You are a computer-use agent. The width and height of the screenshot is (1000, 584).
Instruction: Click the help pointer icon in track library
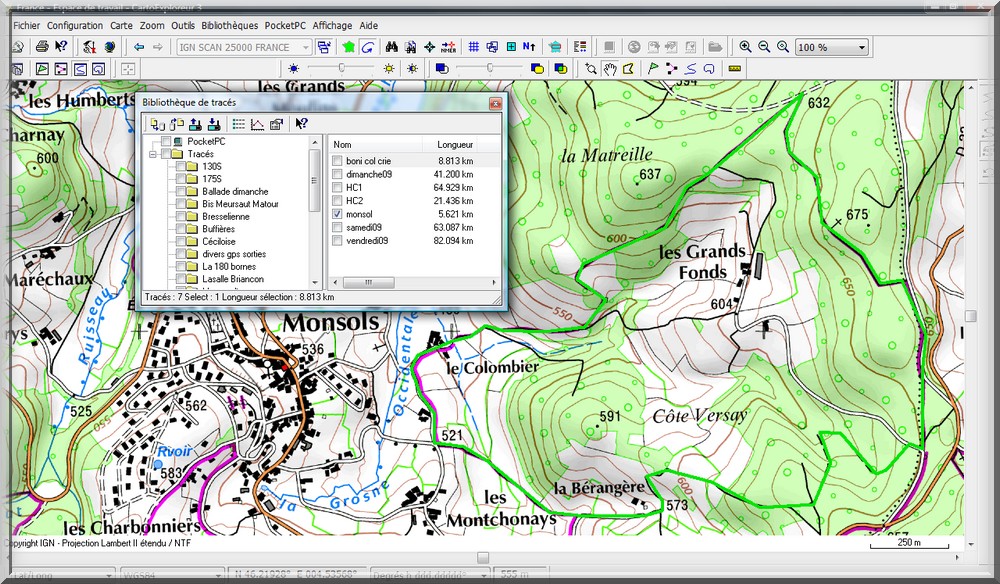coord(302,124)
